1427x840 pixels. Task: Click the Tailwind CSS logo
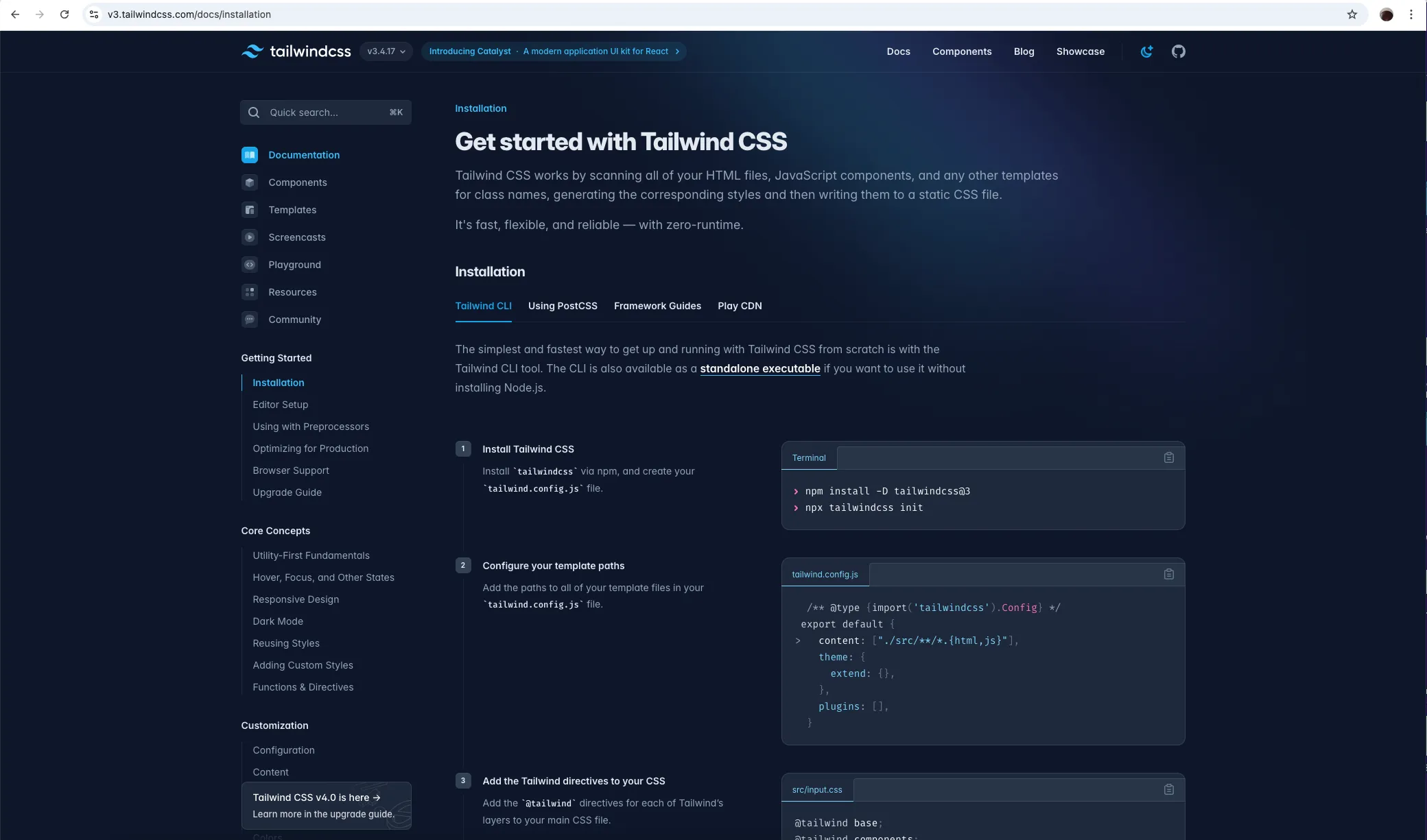(x=296, y=51)
